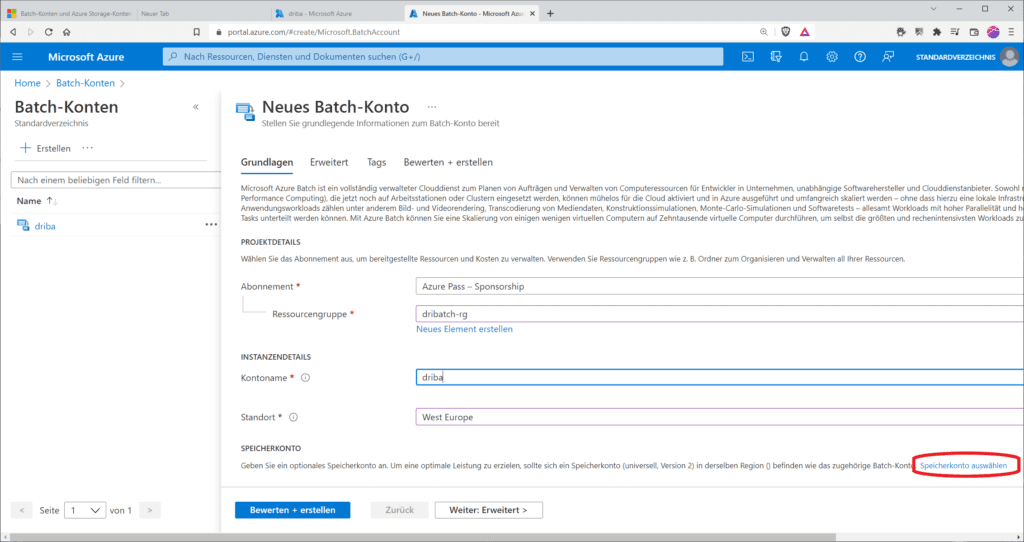Open the browser main menu icon

1011,31
